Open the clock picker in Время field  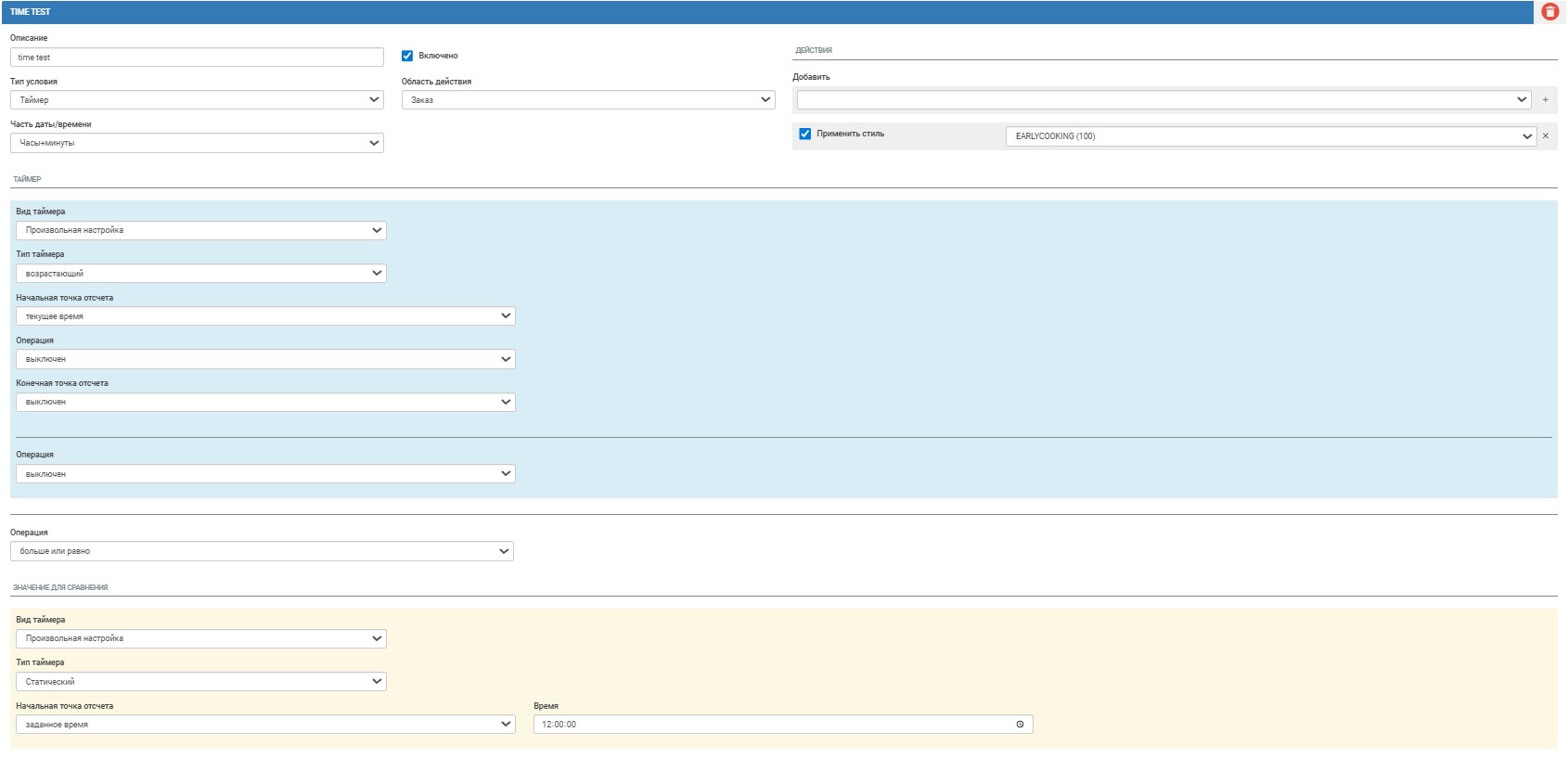pyautogui.click(x=1020, y=725)
